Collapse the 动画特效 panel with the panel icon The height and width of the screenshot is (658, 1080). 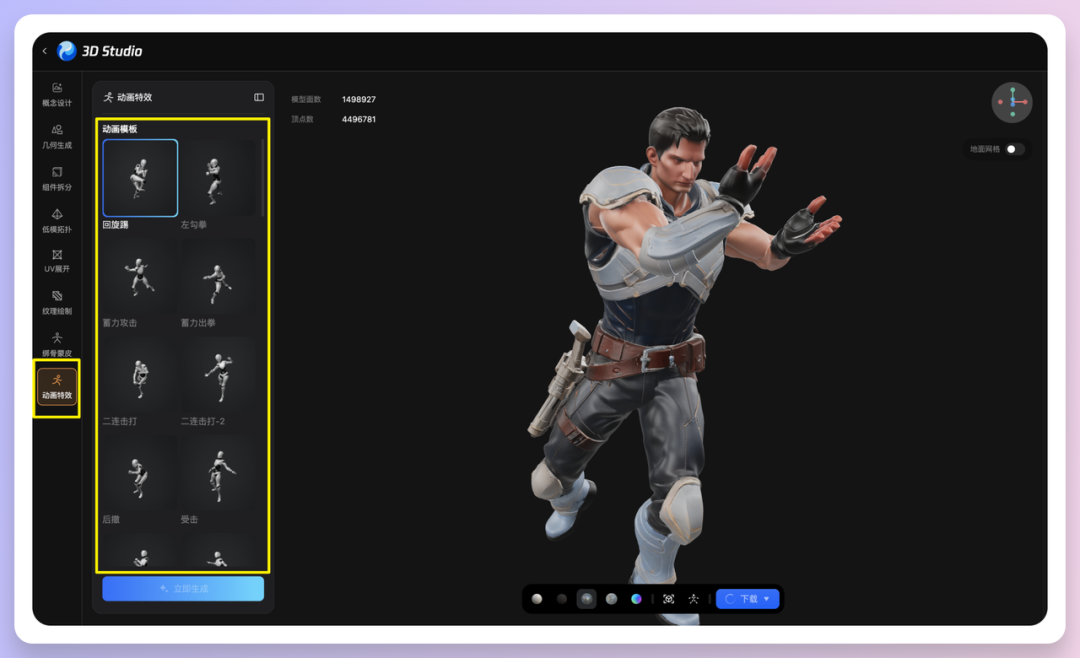coord(259,97)
